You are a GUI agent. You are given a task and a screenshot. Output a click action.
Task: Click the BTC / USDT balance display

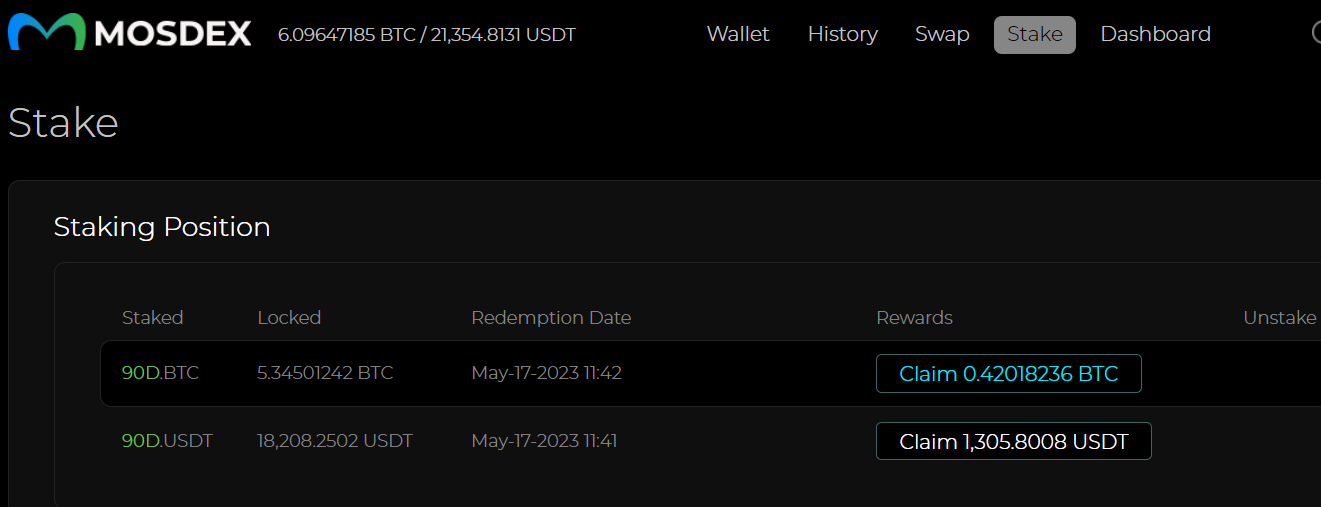pos(427,35)
